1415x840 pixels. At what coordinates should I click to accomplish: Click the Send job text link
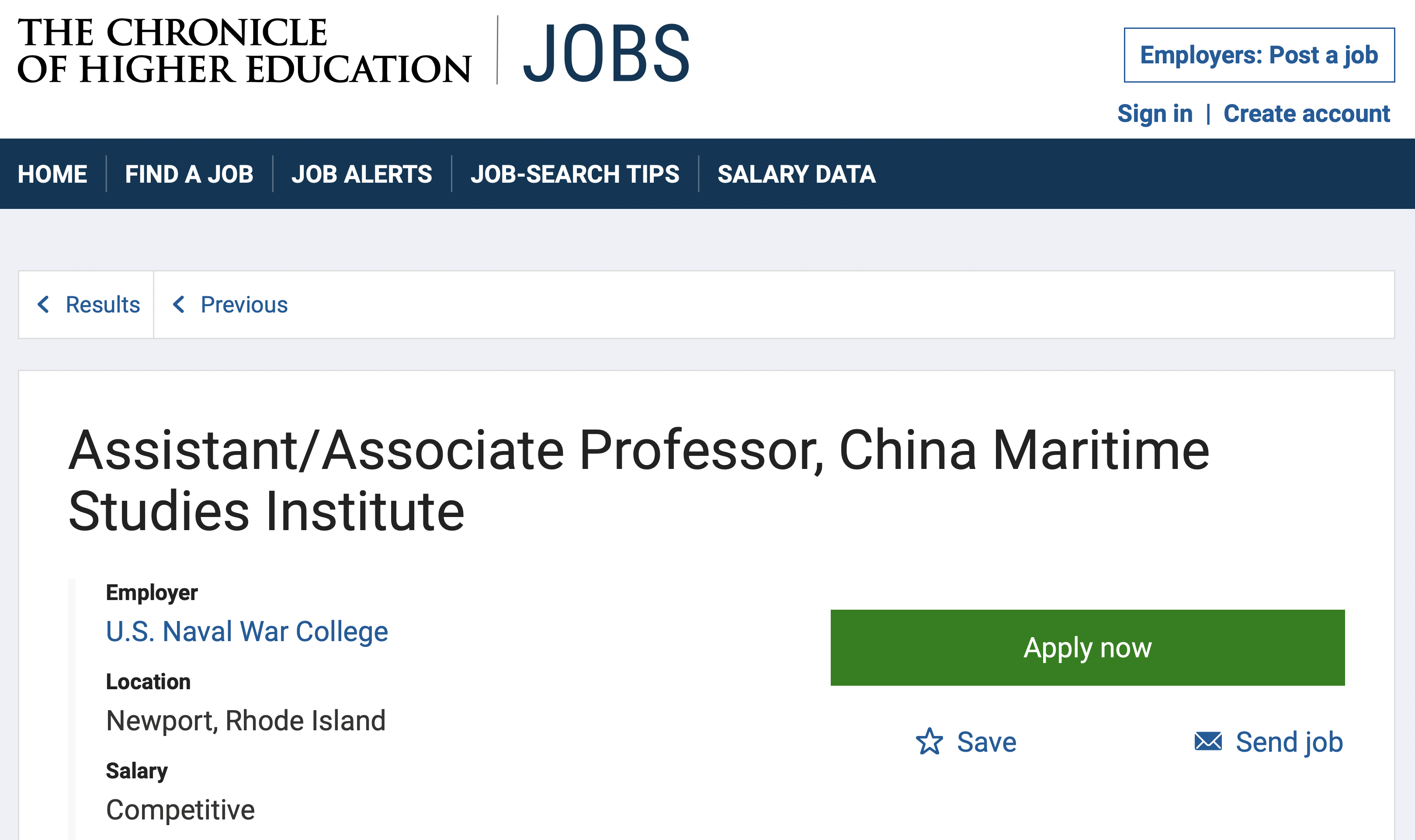click(1289, 742)
